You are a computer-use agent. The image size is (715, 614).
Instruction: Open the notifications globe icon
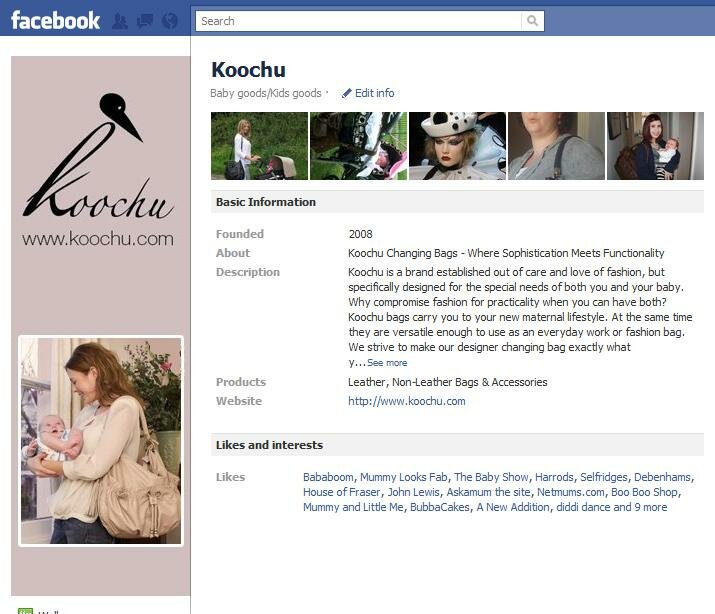[x=170, y=21]
